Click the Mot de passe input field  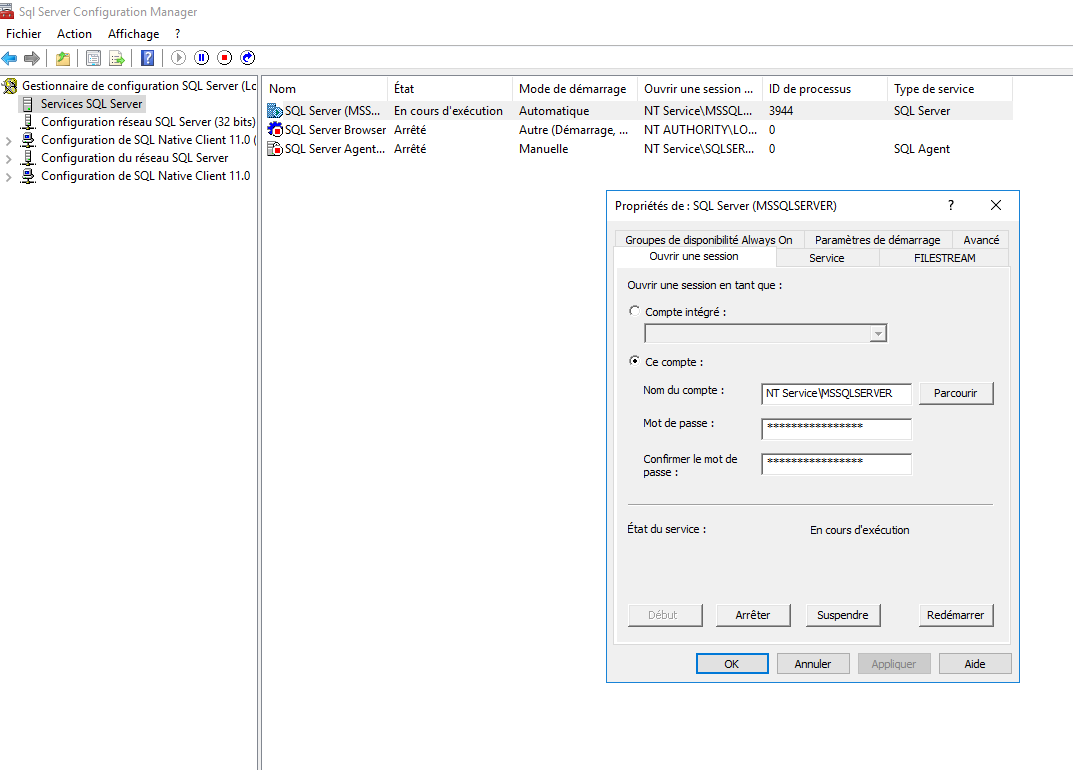click(x=836, y=428)
